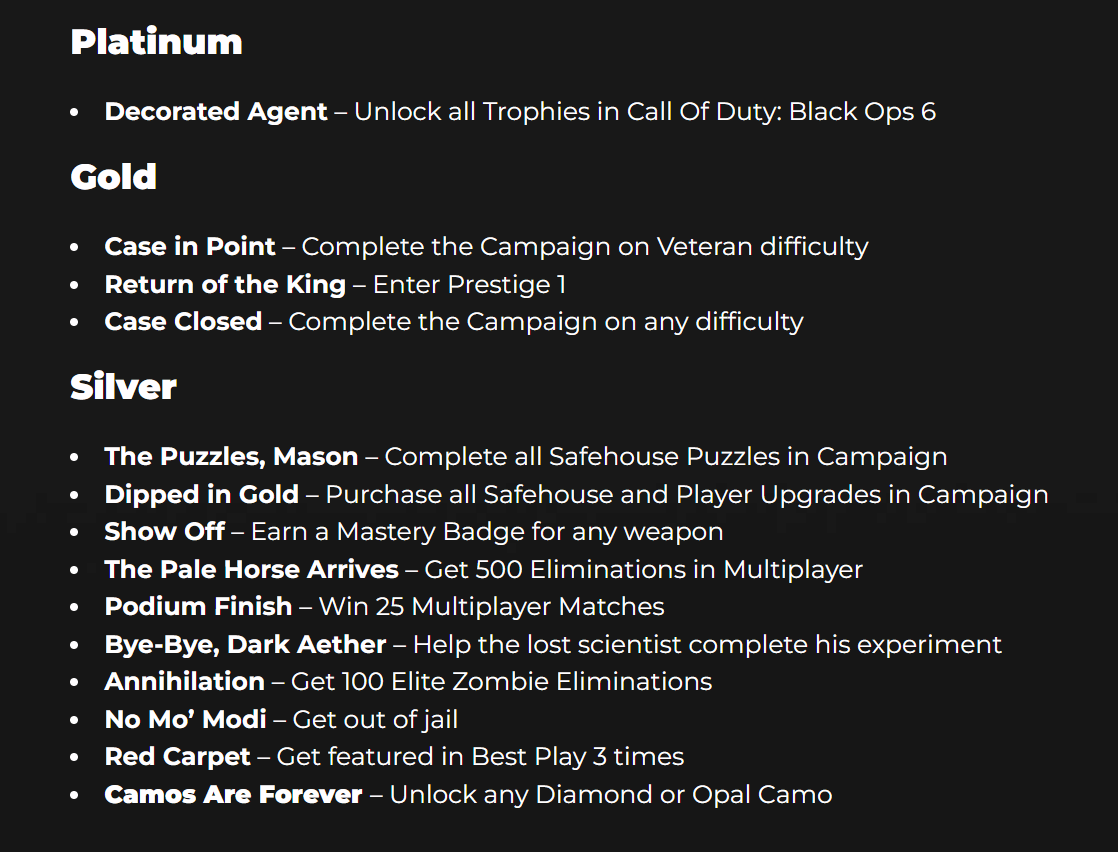The width and height of the screenshot is (1118, 852).
Task: Select the Podium Finish trophy name
Action: click(x=198, y=607)
